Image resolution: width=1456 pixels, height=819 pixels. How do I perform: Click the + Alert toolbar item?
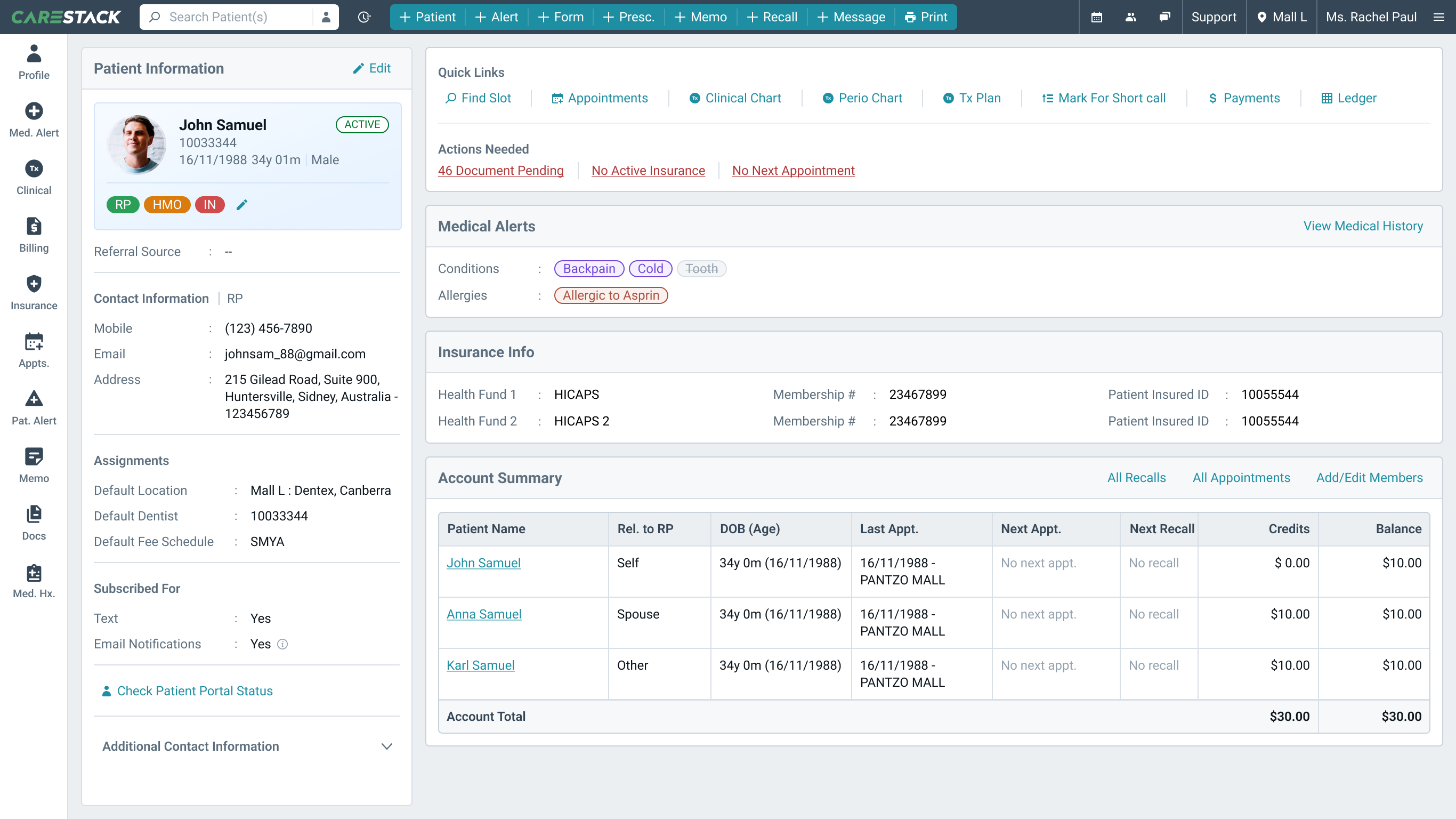(497, 17)
